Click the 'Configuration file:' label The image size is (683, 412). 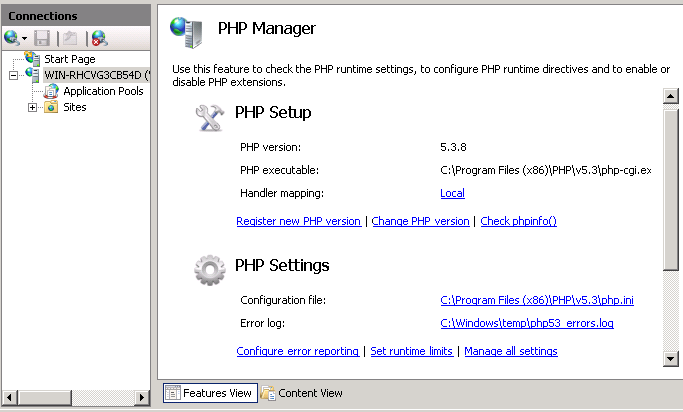tap(283, 300)
